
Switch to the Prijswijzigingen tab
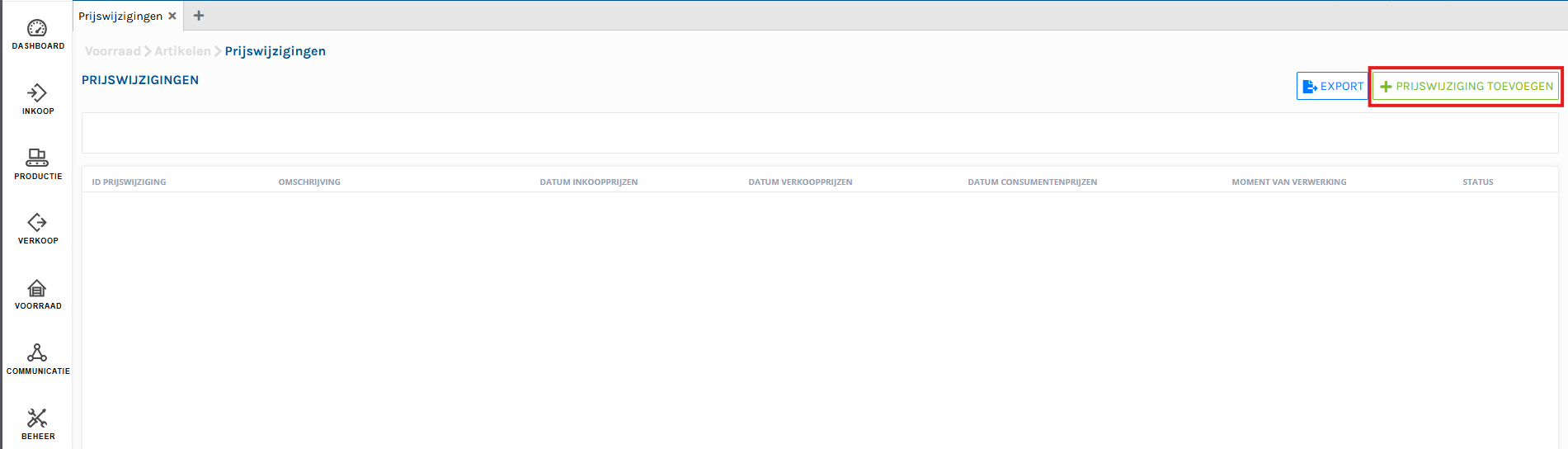(120, 16)
